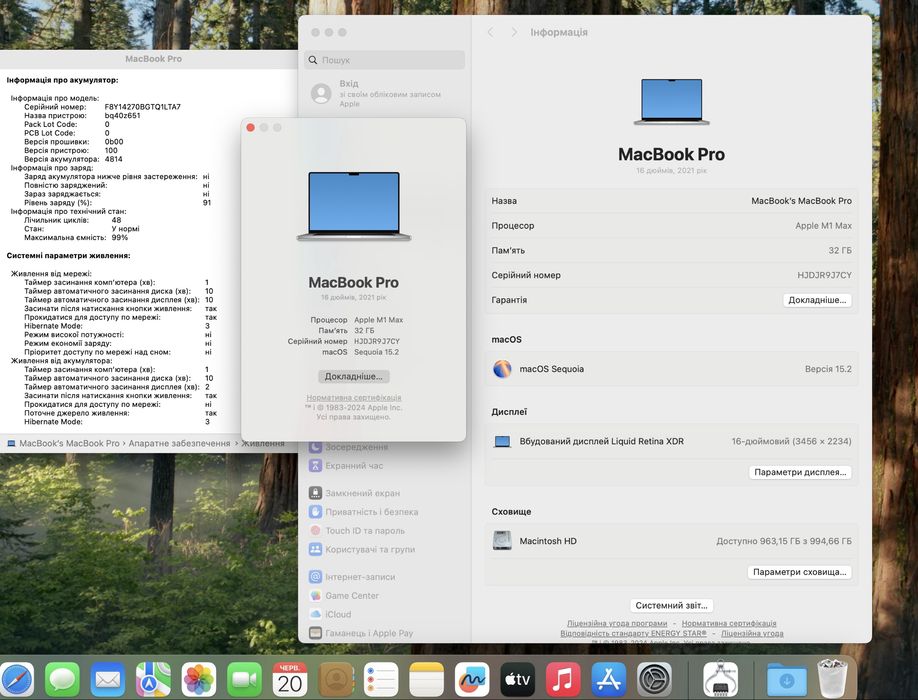Open the Apple TV dock icon
This screenshot has height=700, width=918.
click(517, 680)
